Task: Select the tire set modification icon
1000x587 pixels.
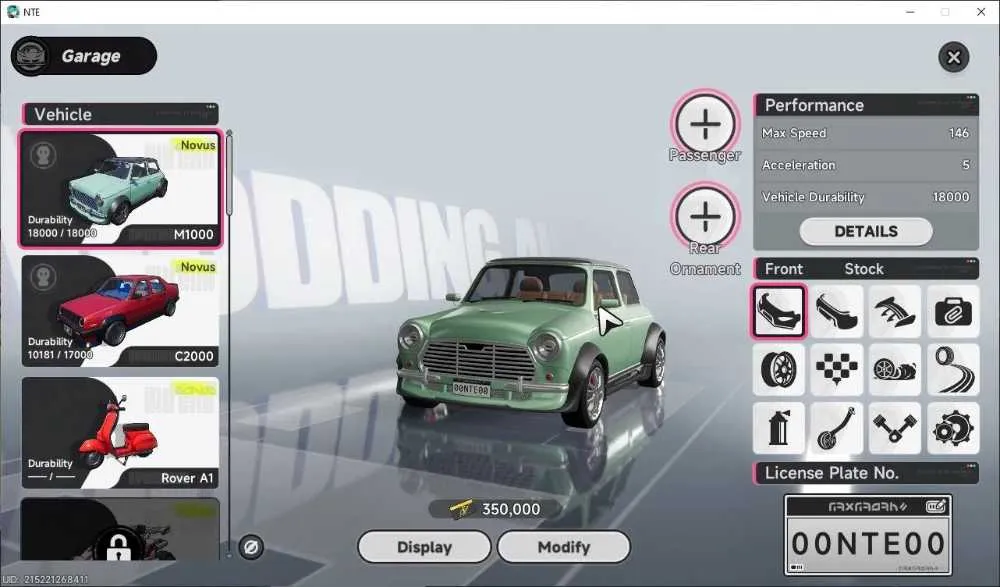Action: (x=895, y=369)
